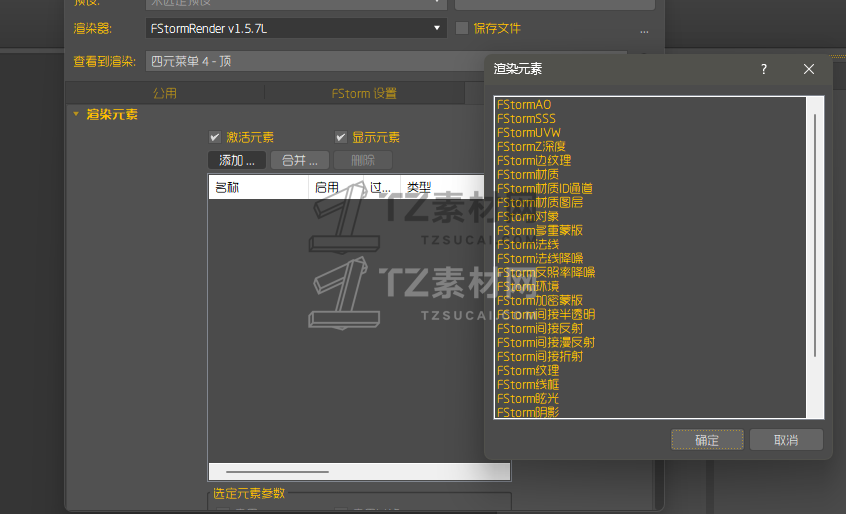
Task: Toggle the 保存文件 checkbox
Action: [x=462, y=28]
